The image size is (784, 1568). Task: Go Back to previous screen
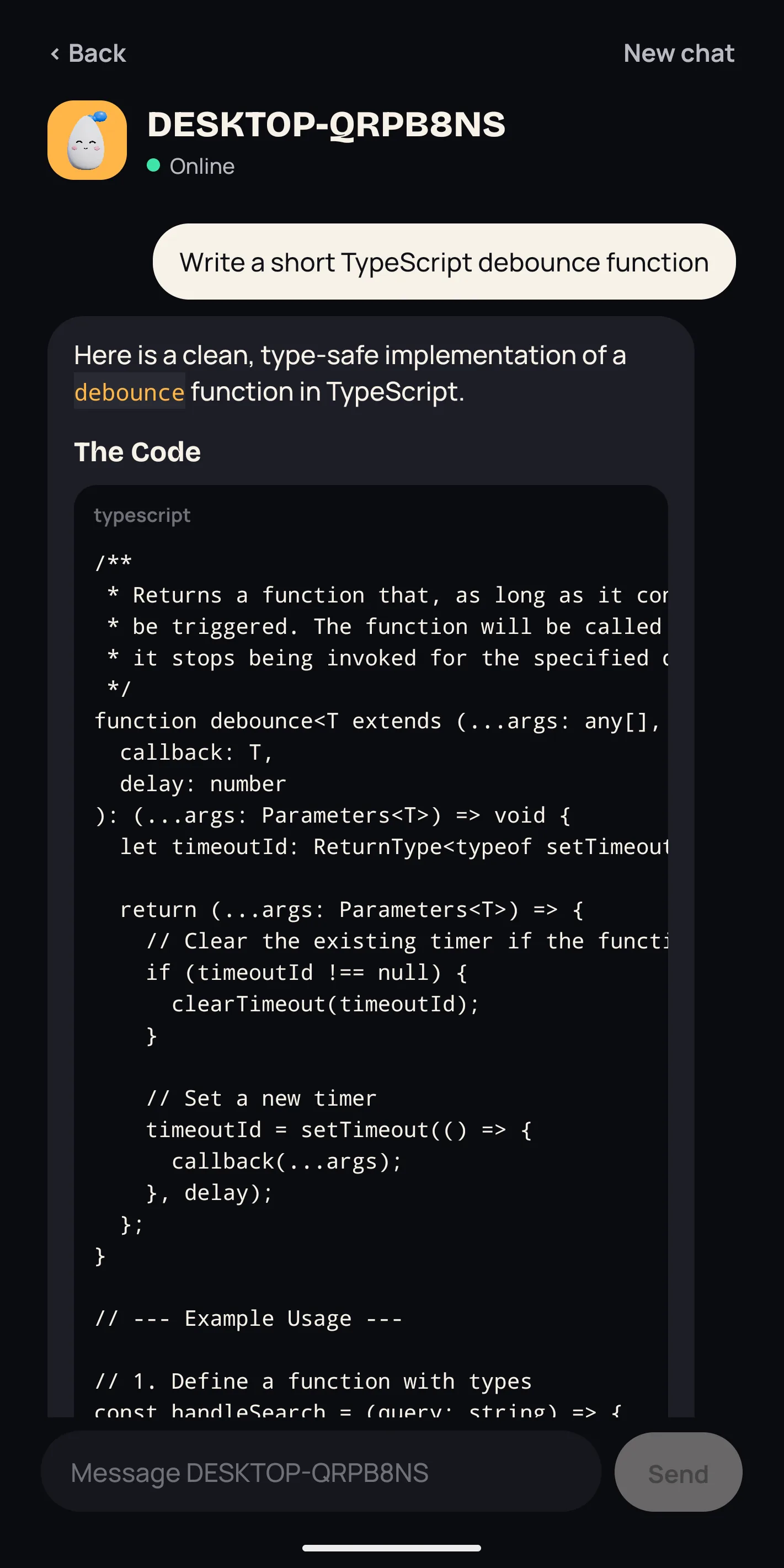point(88,54)
